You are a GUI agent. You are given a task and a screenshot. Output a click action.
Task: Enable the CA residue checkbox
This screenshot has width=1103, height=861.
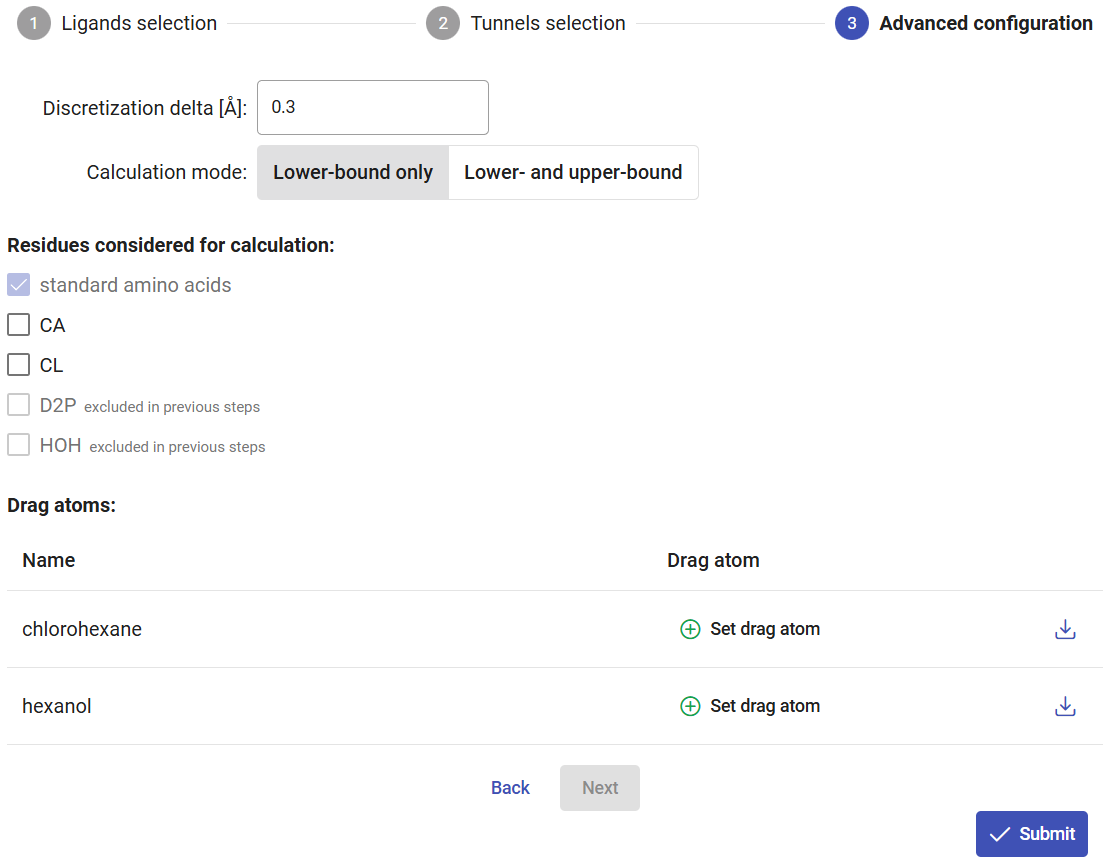click(x=18, y=325)
